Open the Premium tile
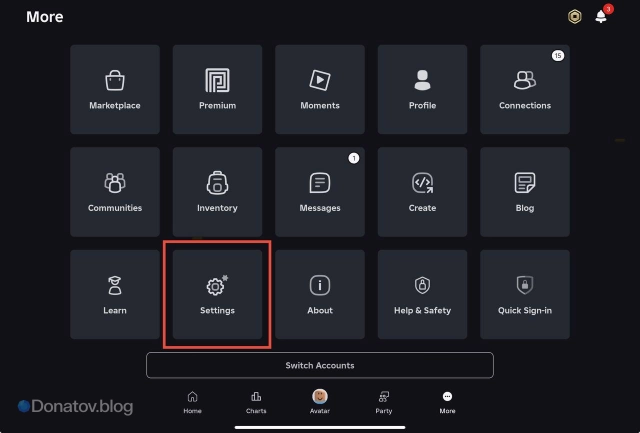 click(217, 89)
